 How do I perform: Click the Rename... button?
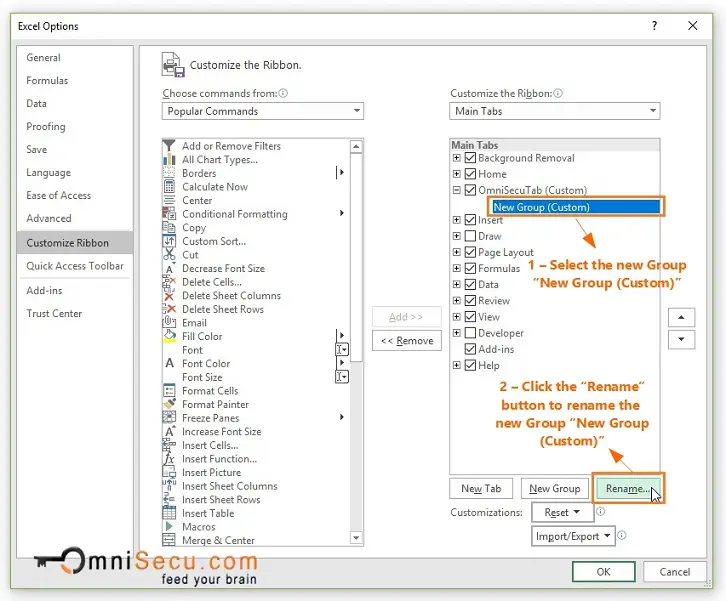pyautogui.click(x=628, y=488)
